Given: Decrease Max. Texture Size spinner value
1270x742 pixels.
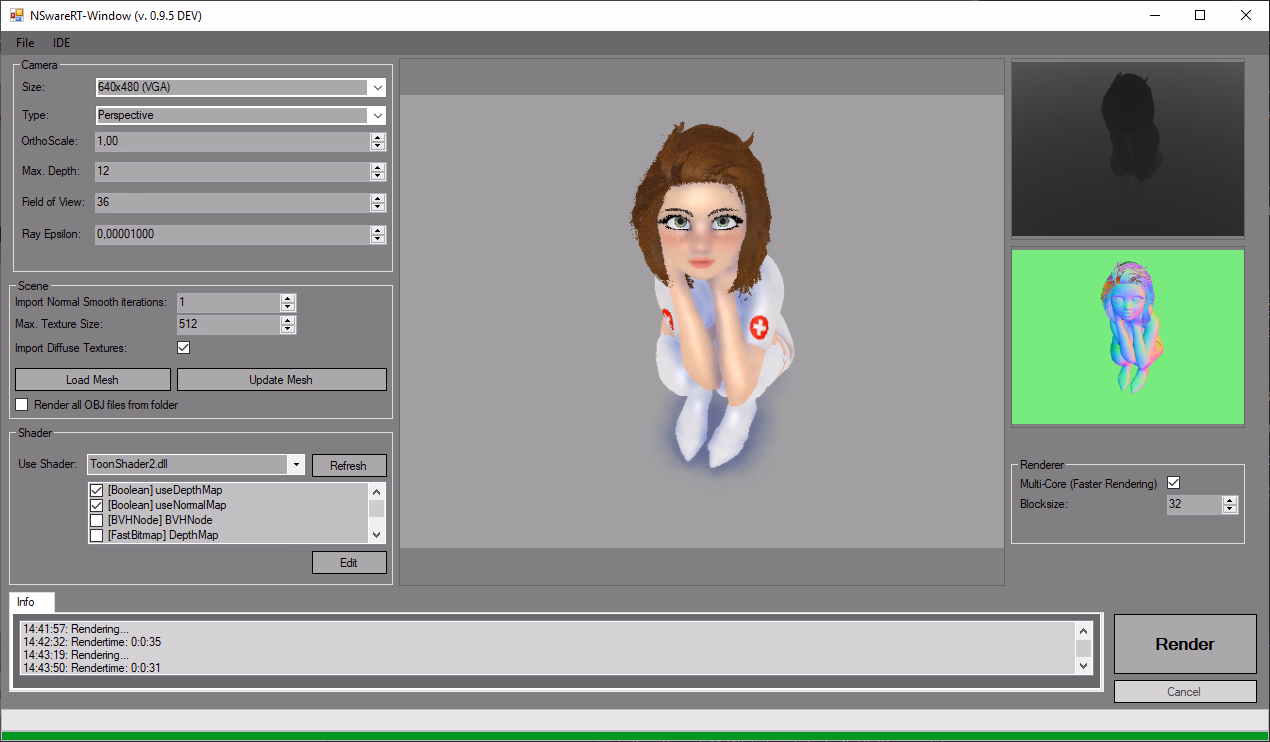Looking at the screenshot, I should [288, 329].
